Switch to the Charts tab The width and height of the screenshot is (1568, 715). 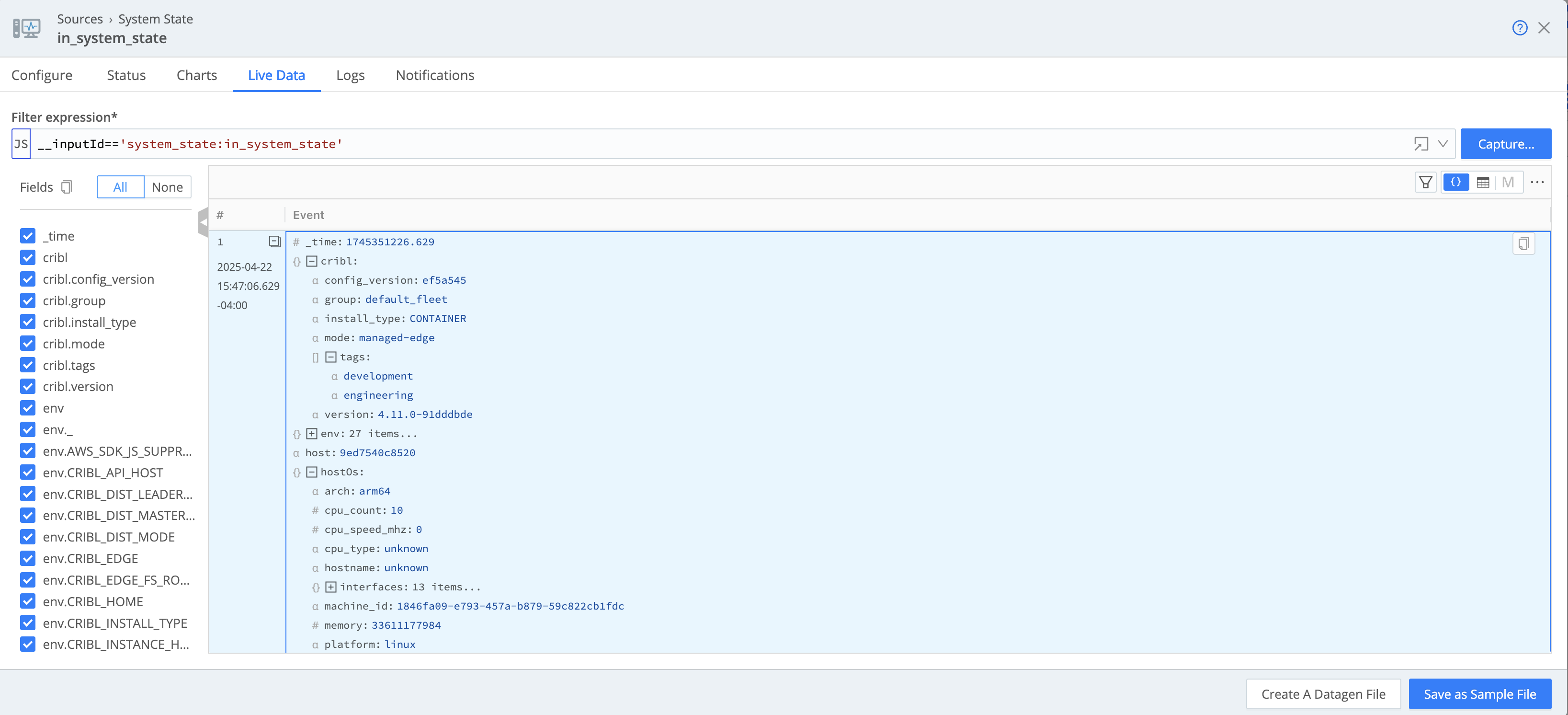coord(197,75)
